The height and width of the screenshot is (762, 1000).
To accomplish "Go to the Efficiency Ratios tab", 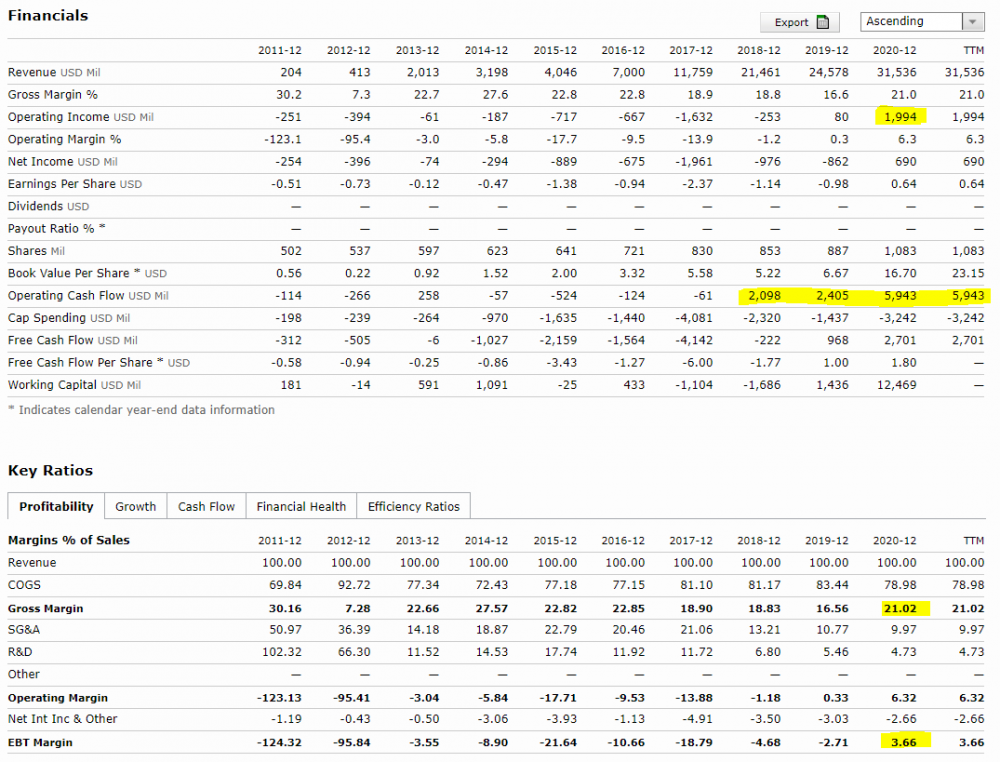I will [413, 507].
